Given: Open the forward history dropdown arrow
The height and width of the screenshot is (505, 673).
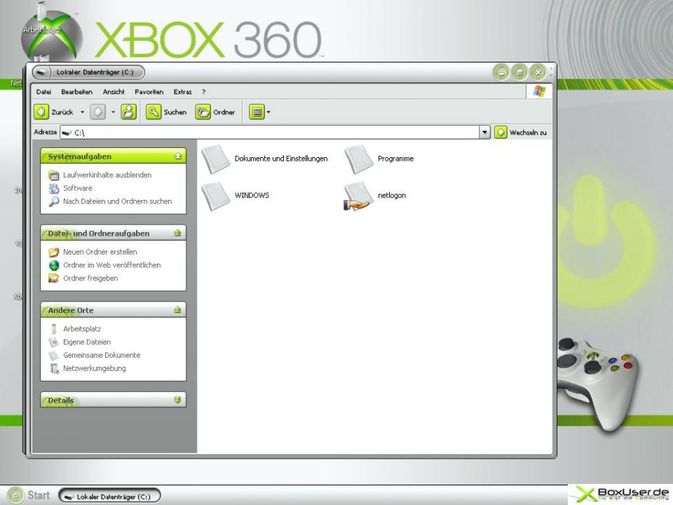Looking at the screenshot, I should point(113,112).
